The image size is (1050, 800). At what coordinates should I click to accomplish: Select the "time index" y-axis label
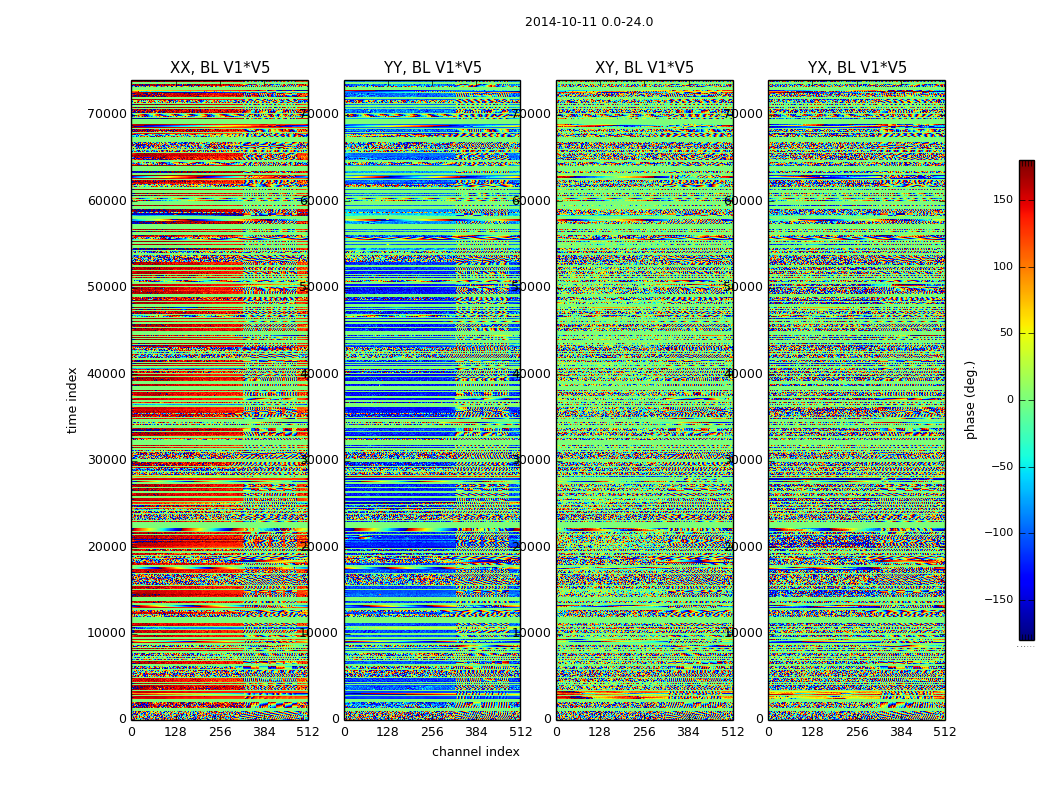[72, 400]
